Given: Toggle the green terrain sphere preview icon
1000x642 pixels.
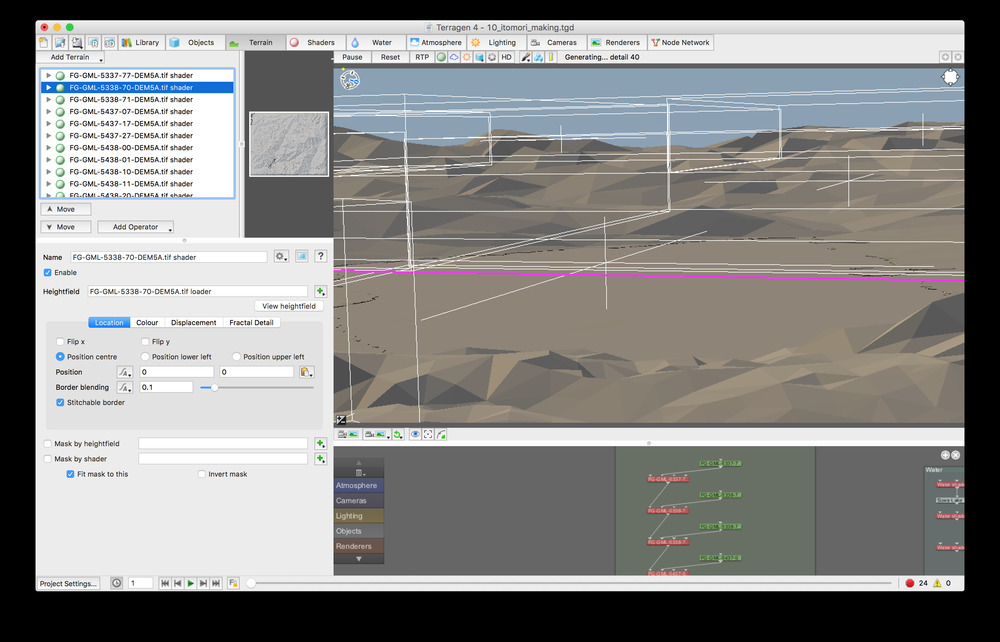Looking at the screenshot, I should click(x=441, y=57).
